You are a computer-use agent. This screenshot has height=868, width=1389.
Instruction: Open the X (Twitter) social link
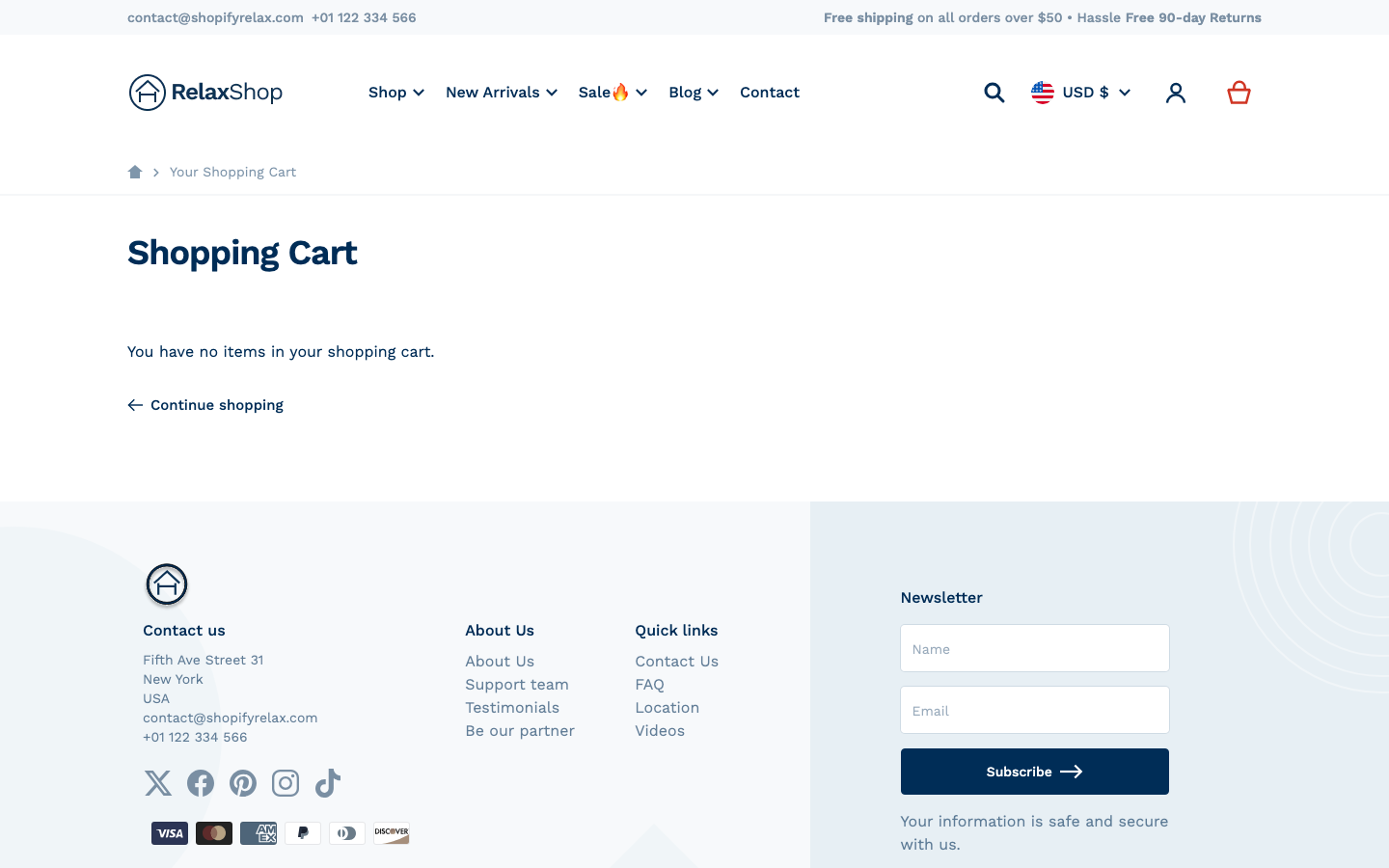pos(158,783)
